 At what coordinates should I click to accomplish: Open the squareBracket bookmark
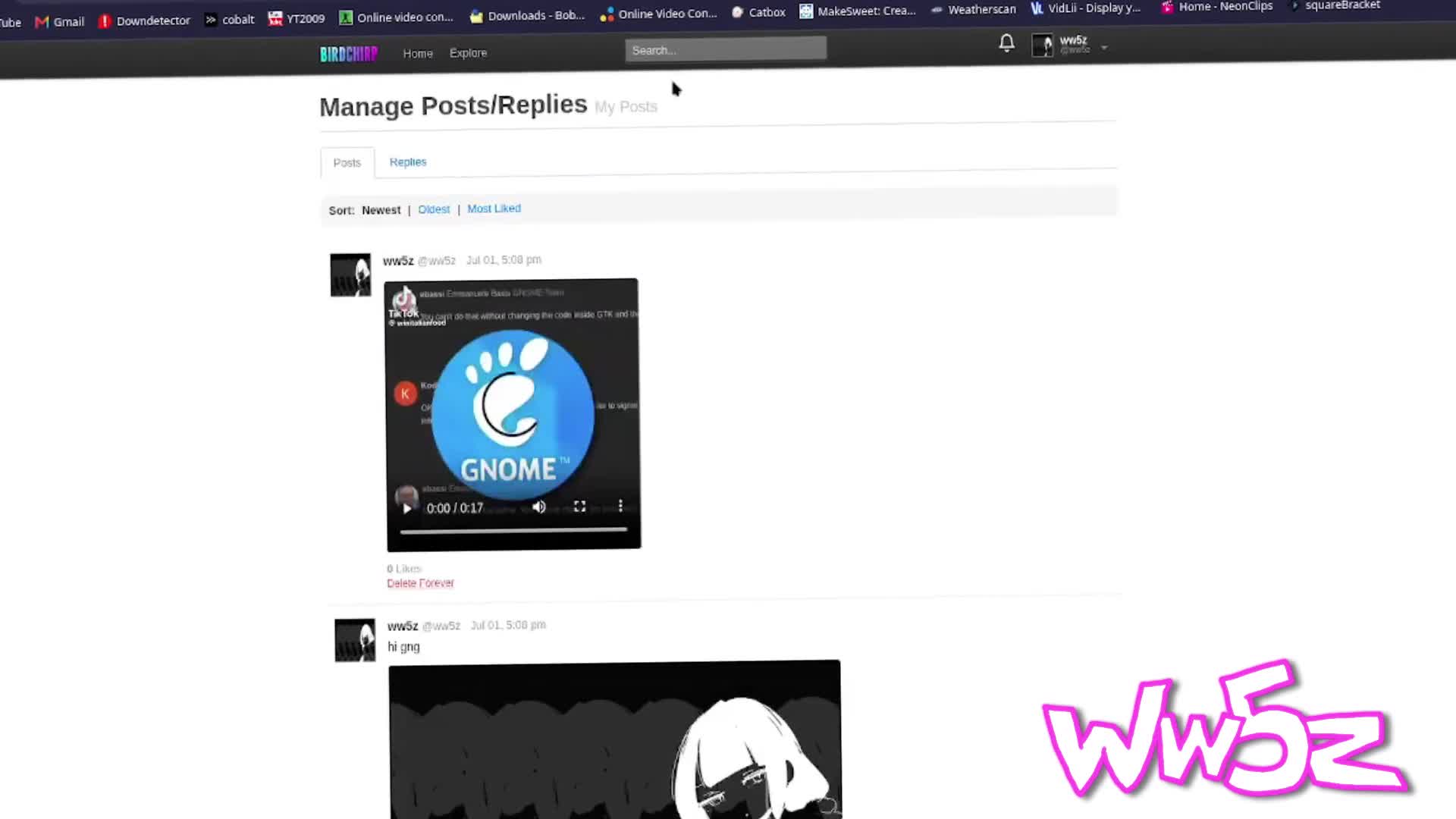pos(1335,5)
